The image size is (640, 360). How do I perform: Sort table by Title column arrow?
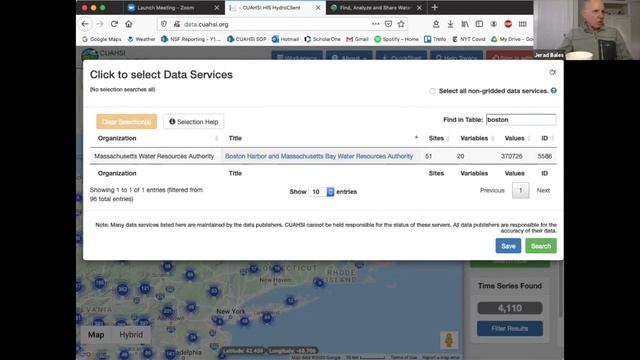(416, 138)
